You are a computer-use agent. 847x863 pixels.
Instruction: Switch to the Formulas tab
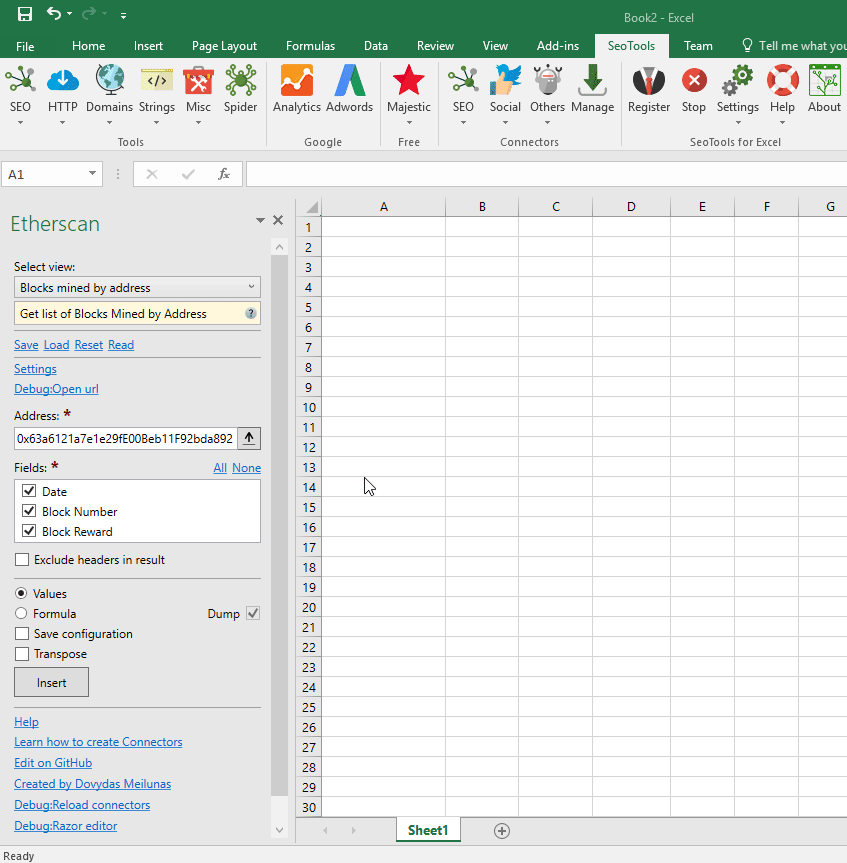[x=310, y=46]
